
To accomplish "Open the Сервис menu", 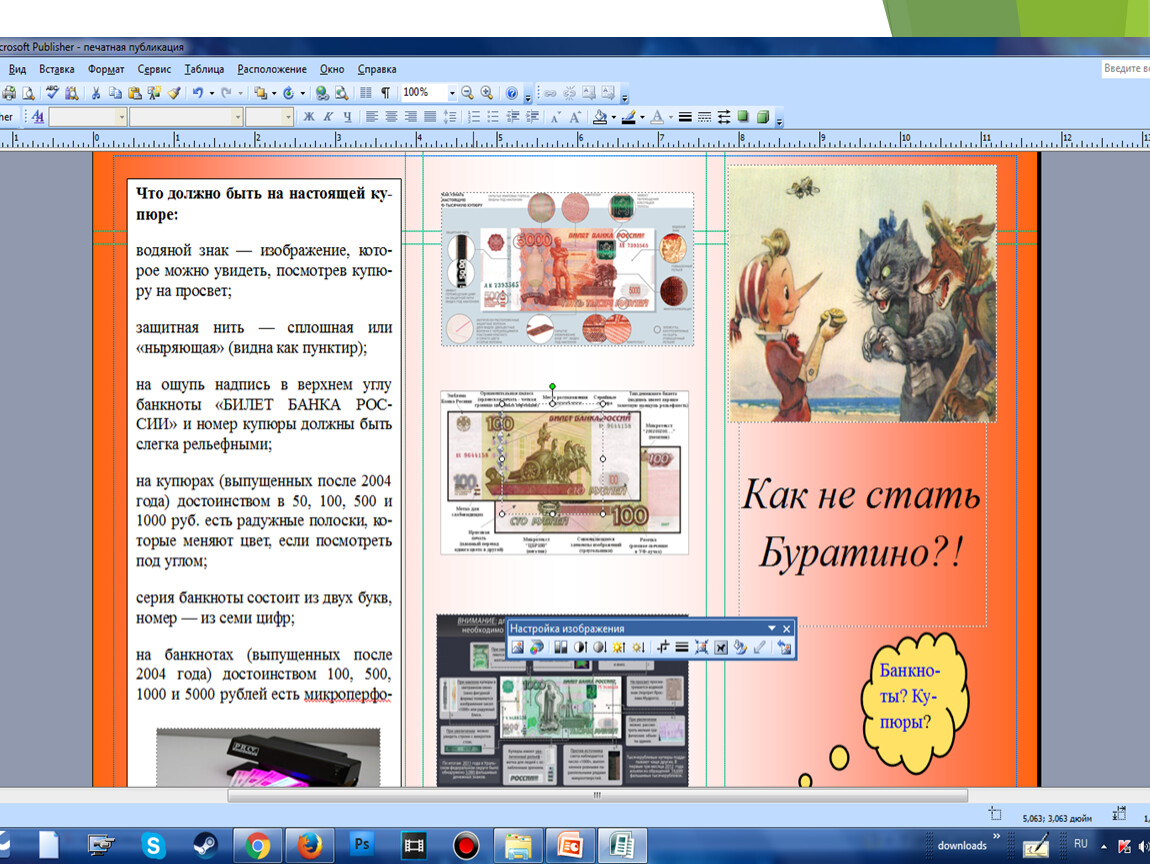I will coord(154,69).
